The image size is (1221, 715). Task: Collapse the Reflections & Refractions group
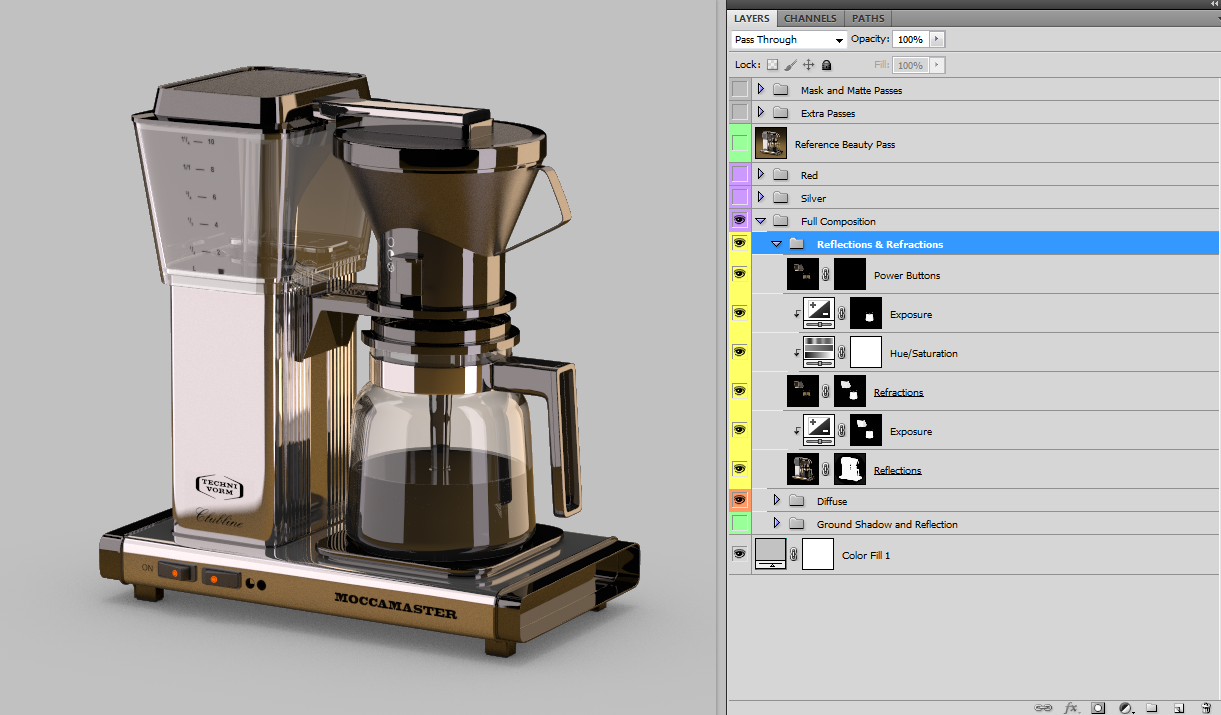tap(776, 244)
